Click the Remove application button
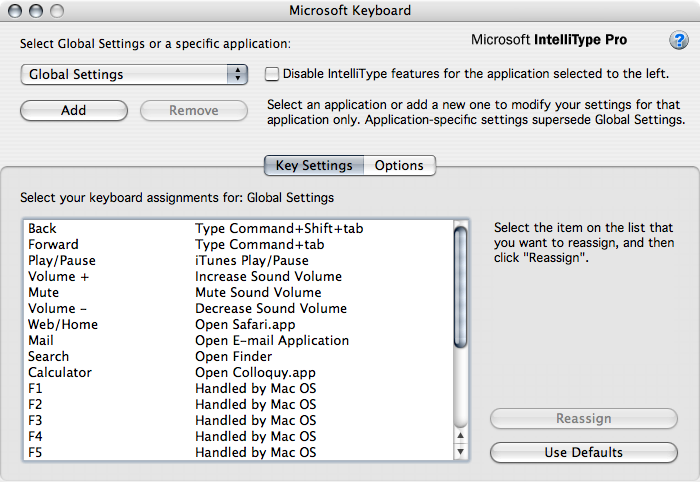700x482 pixels. (194, 110)
